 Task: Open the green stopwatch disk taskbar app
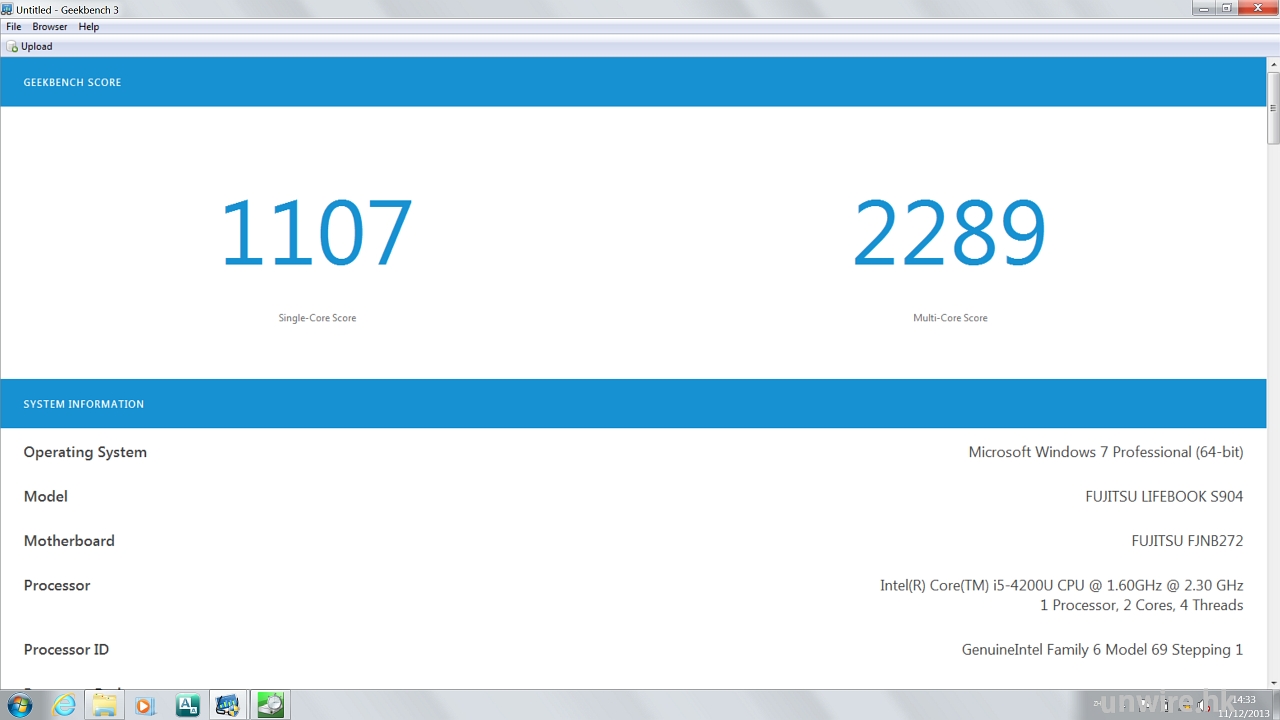pyautogui.click(x=270, y=705)
